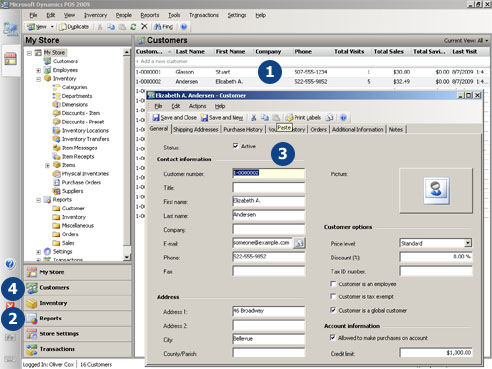Image resolution: width=492 pixels, height=369 pixels.
Task: Click the Credit limit field
Action: (x=436, y=353)
